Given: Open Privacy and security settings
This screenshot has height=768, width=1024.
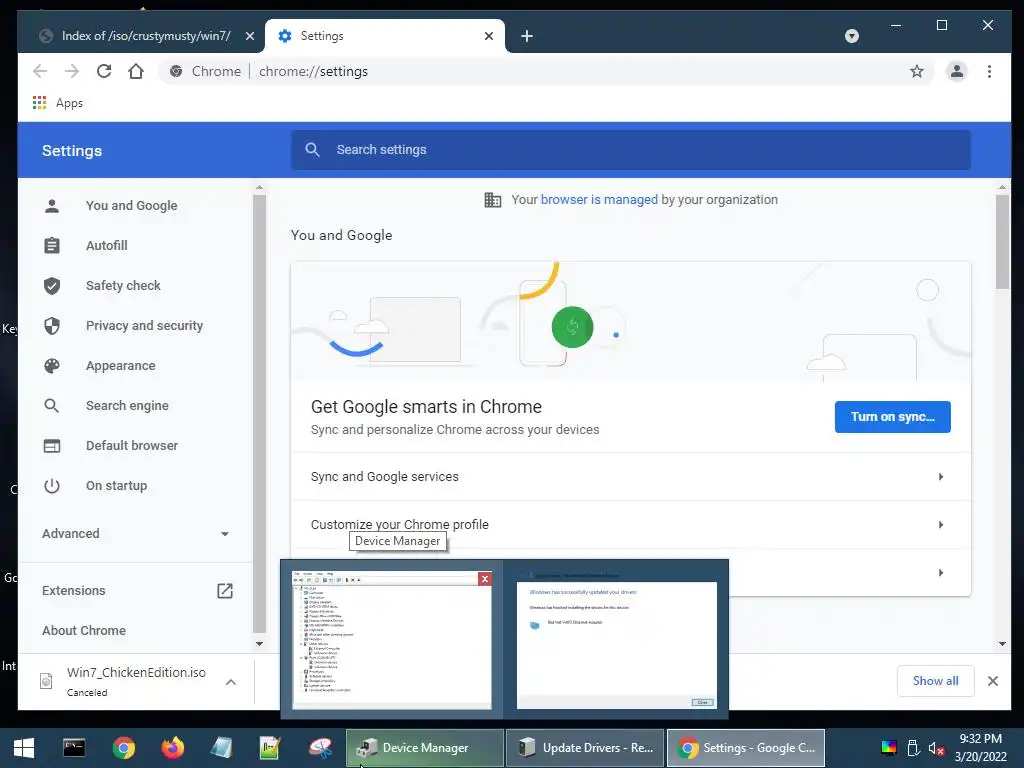Looking at the screenshot, I should (x=144, y=325).
